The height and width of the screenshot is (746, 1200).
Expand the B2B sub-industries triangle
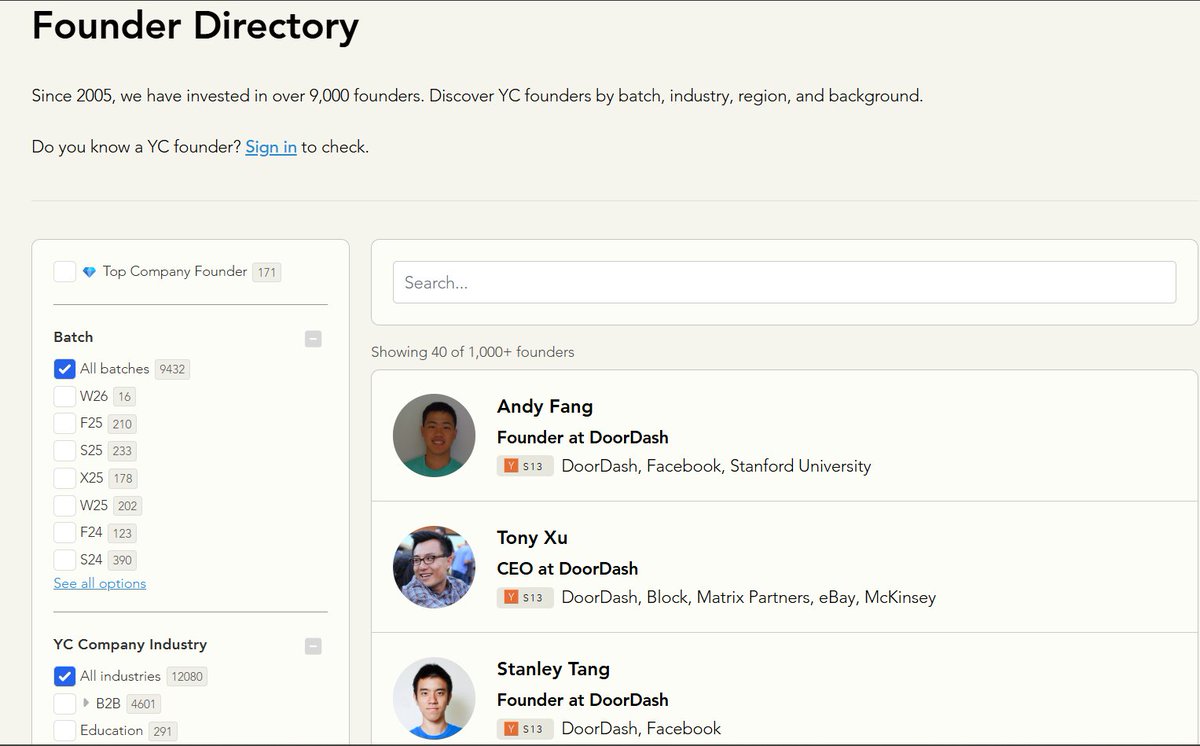[86, 703]
